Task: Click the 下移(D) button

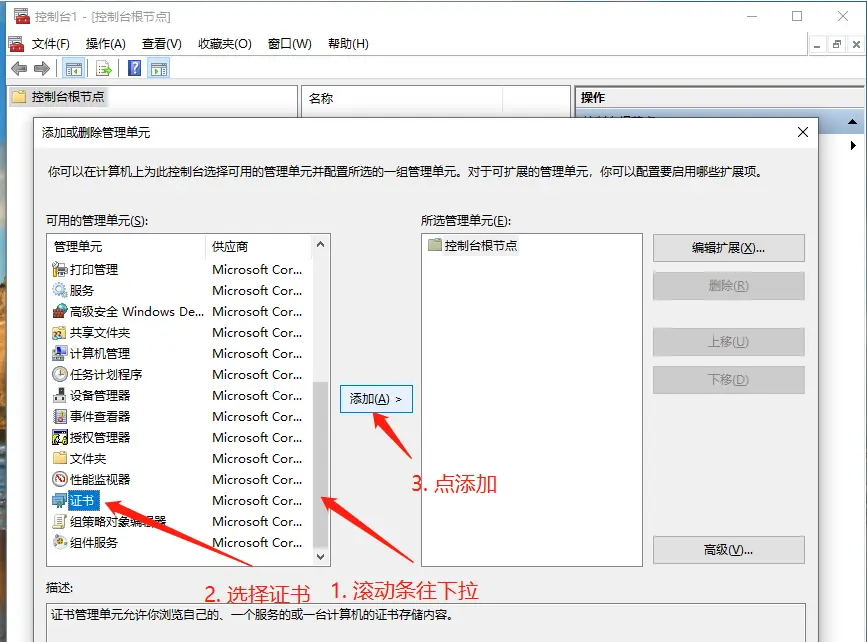Action: coord(728,380)
